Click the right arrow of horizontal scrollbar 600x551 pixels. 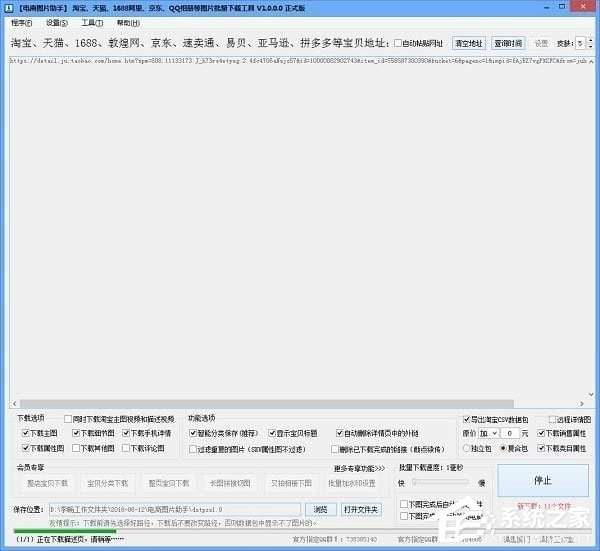(582, 404)
